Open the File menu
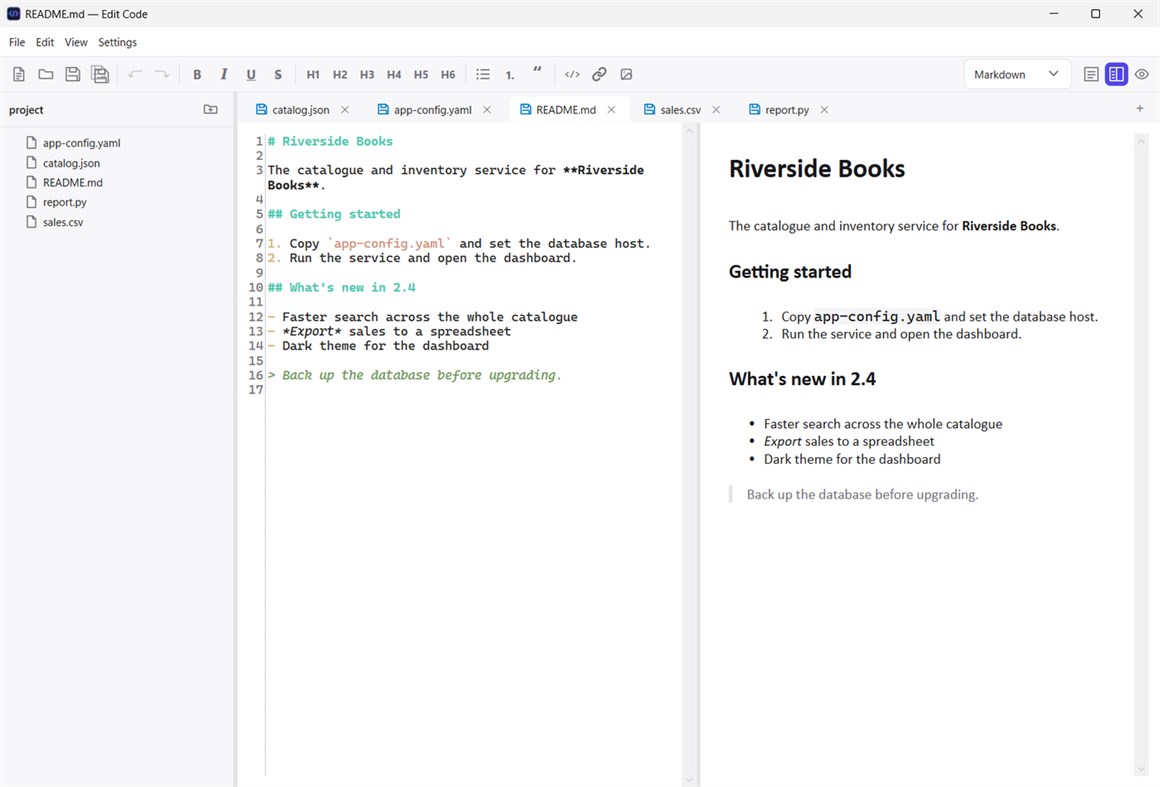 [x=17, y=42]
